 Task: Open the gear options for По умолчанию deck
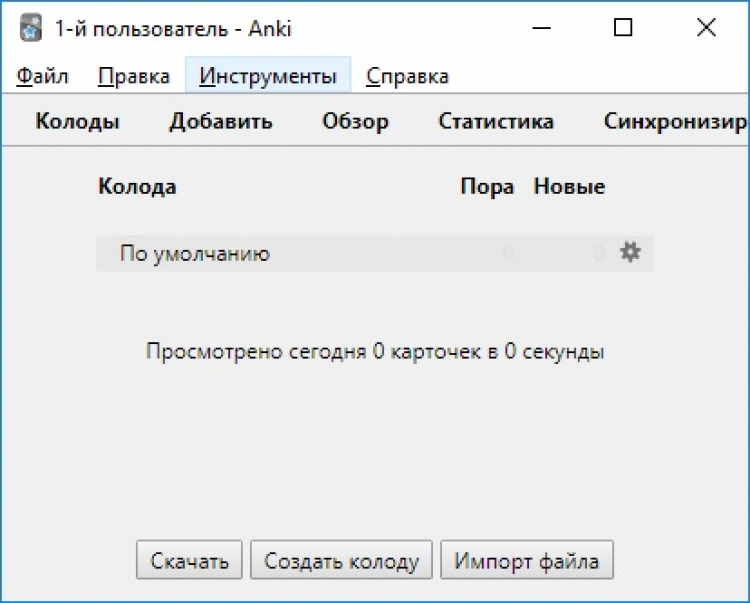pos(630,253)
